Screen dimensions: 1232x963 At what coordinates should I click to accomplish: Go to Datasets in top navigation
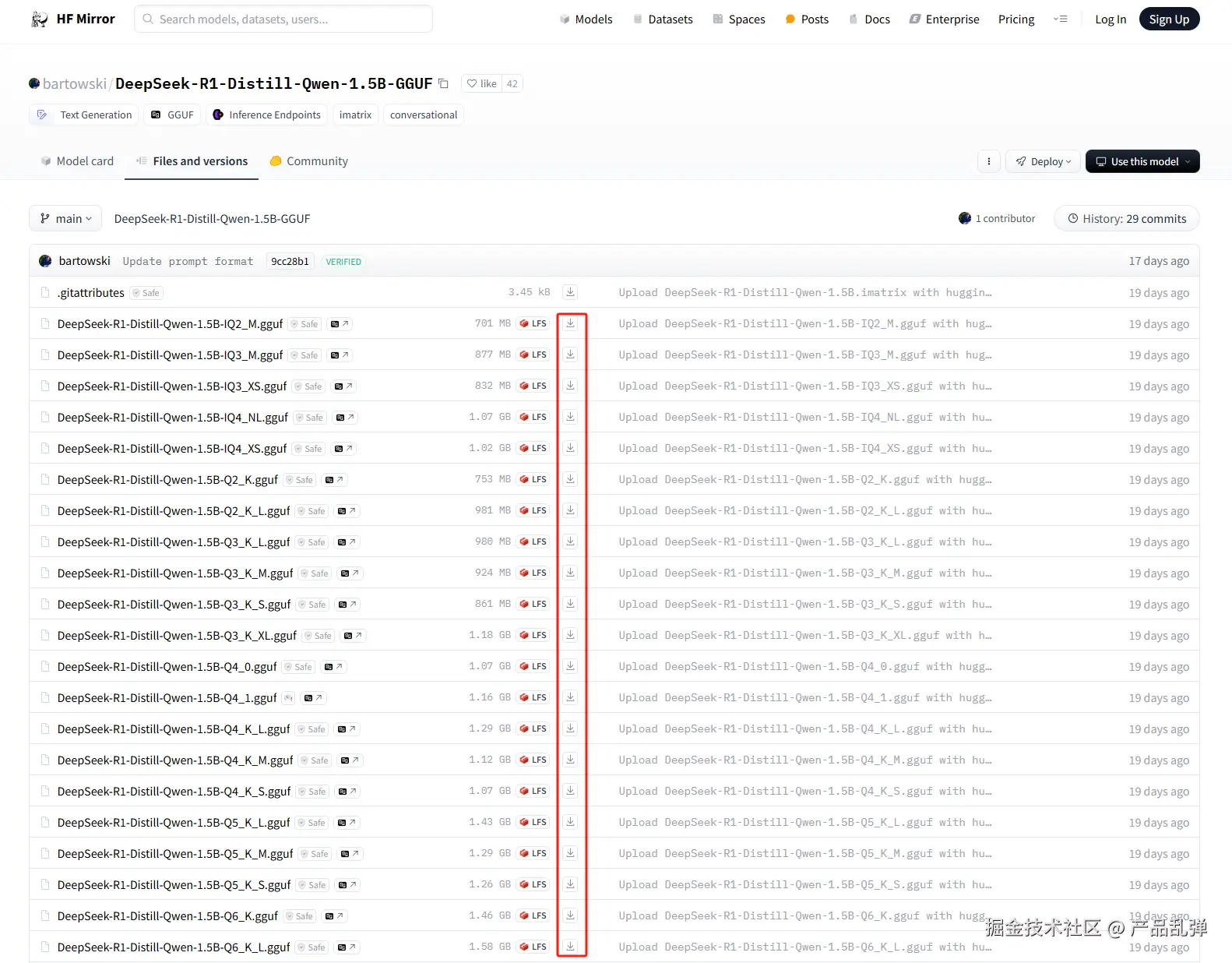pyautogui.click(x=663, y=19)
